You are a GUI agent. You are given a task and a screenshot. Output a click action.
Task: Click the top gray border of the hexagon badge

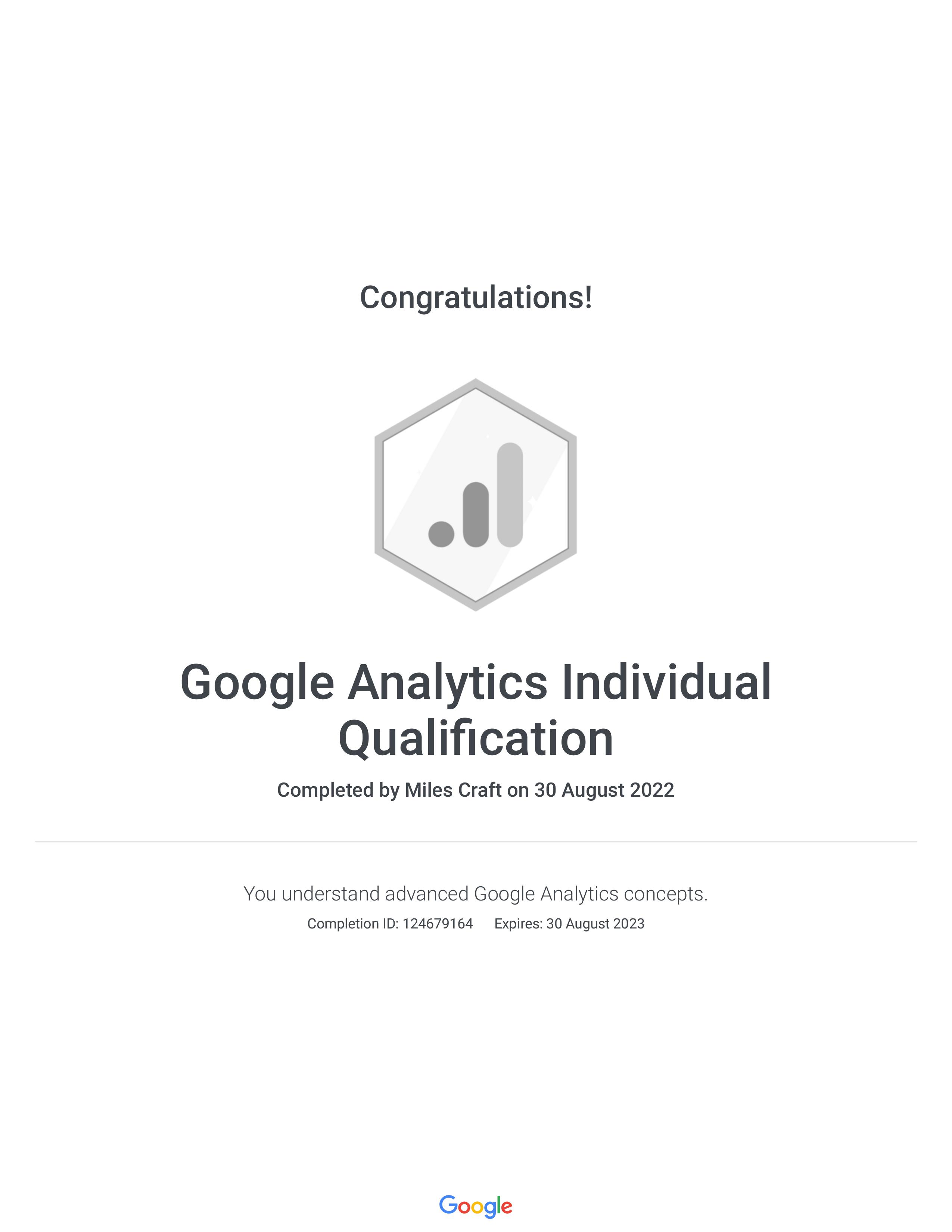click(x=475, y=383)
